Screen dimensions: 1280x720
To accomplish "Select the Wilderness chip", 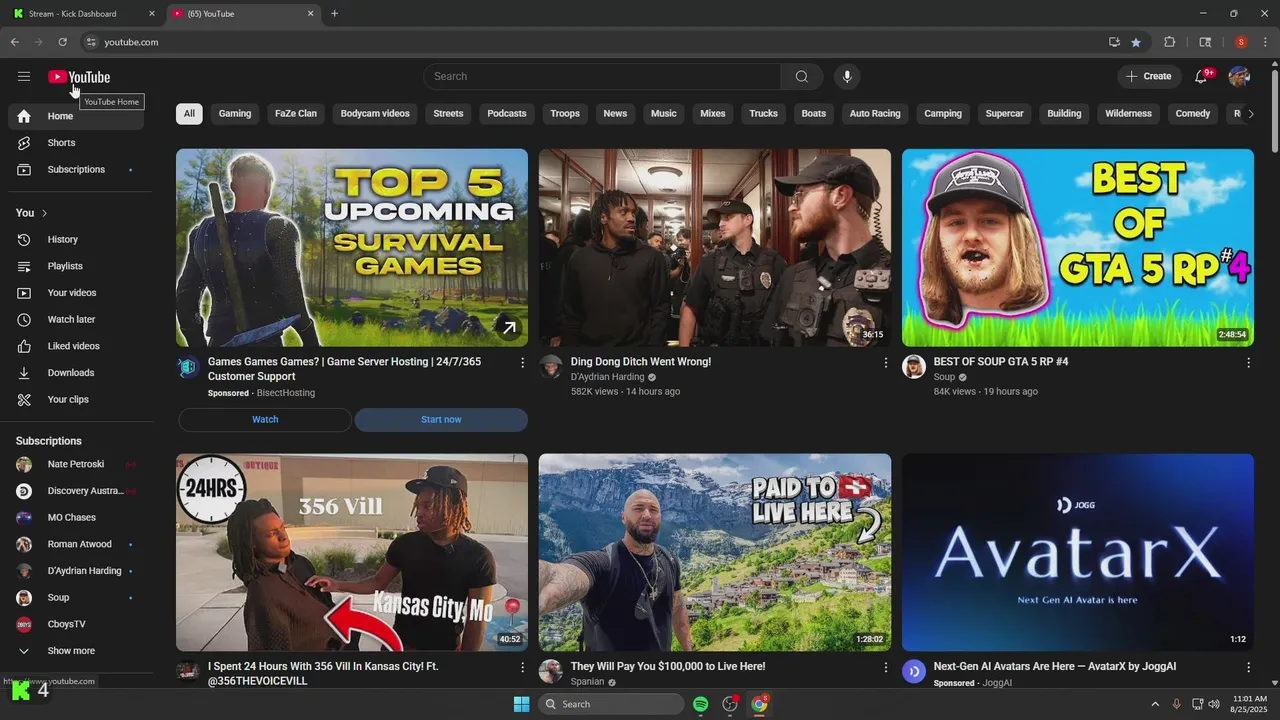I will pyautogui.click(x=1128, y=114).
